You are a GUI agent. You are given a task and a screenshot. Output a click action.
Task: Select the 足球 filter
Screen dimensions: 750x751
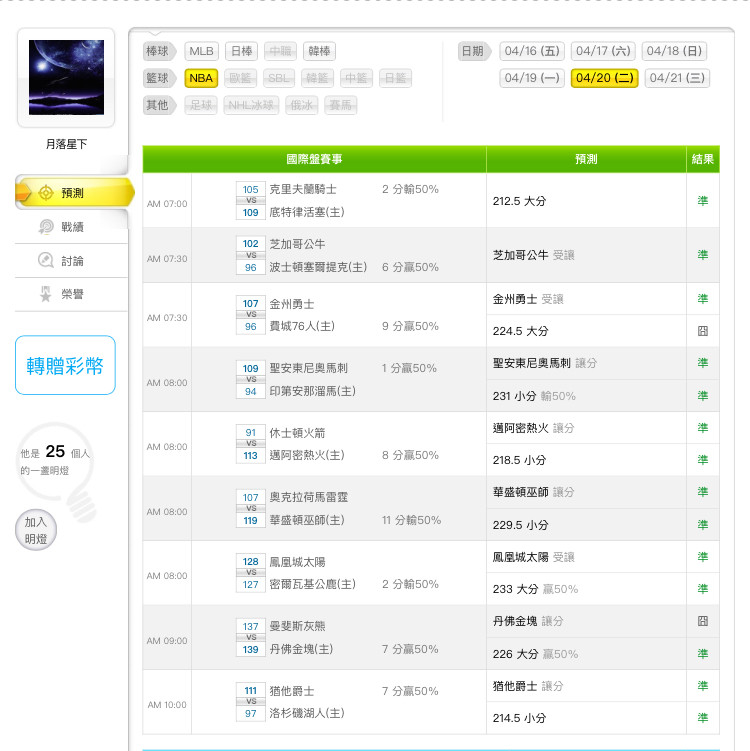201,105
